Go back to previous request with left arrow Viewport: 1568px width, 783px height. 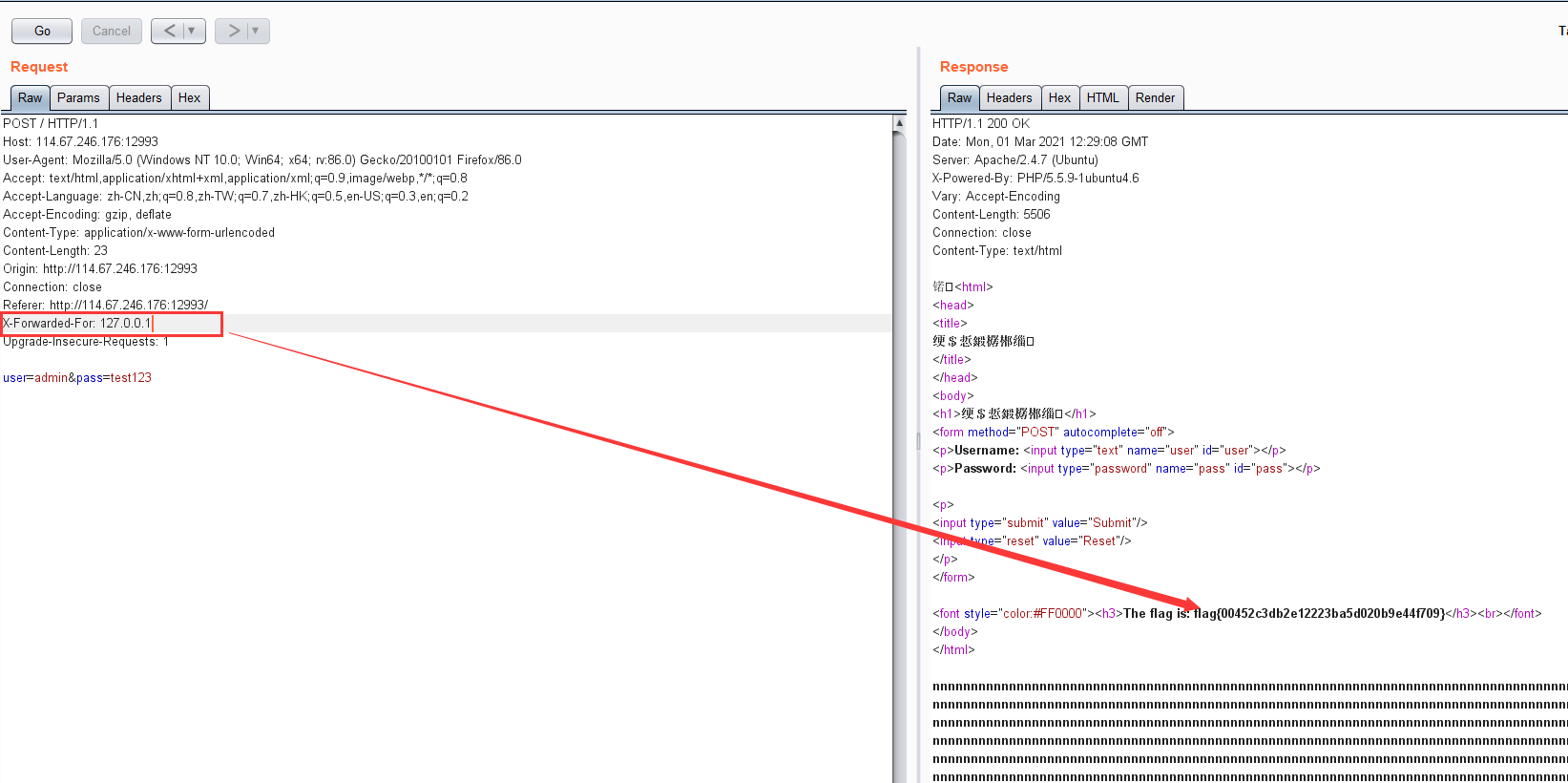point(169,31)
